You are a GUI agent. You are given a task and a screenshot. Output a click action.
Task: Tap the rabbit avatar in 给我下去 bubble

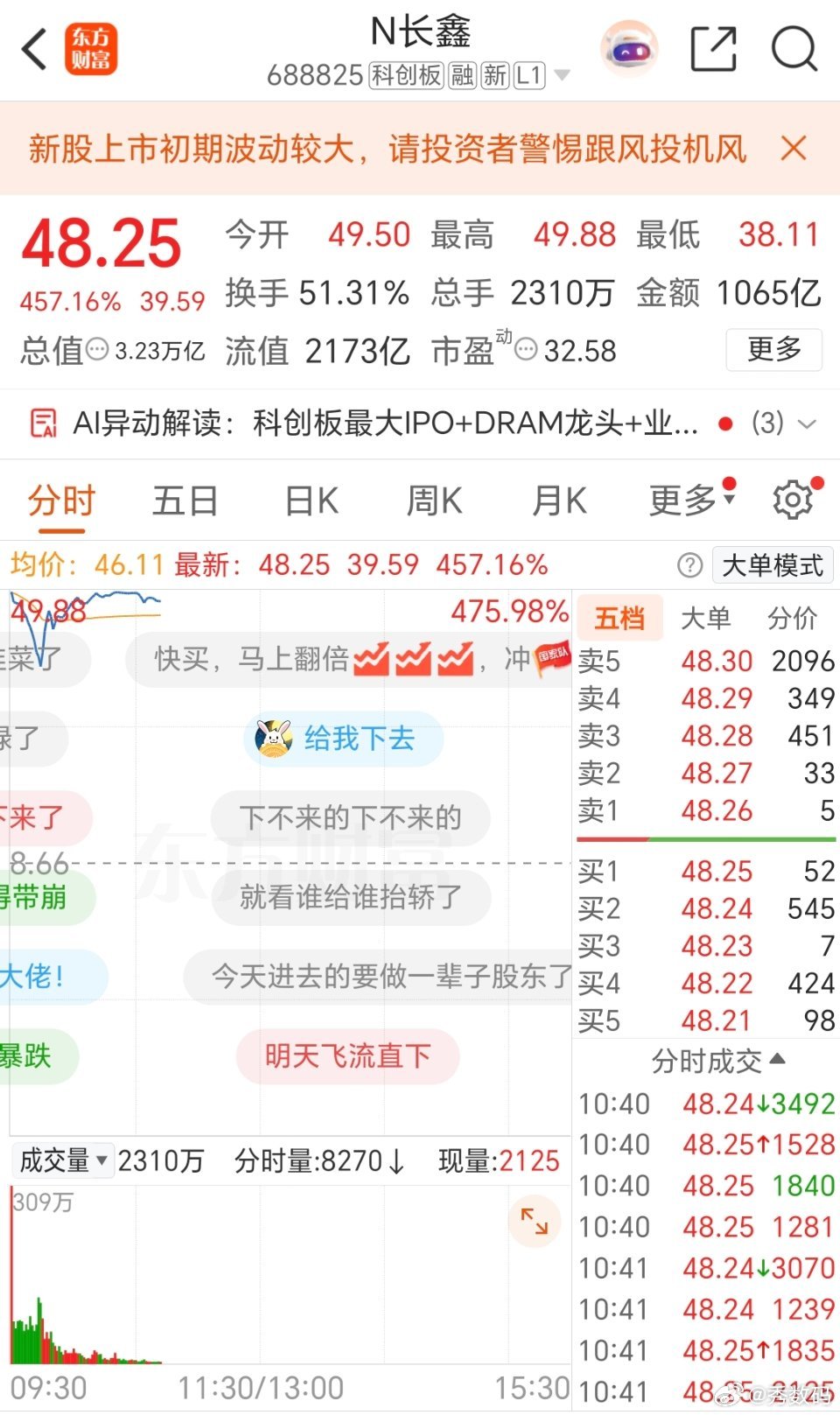pyautogui.click(x=274, y=739)
